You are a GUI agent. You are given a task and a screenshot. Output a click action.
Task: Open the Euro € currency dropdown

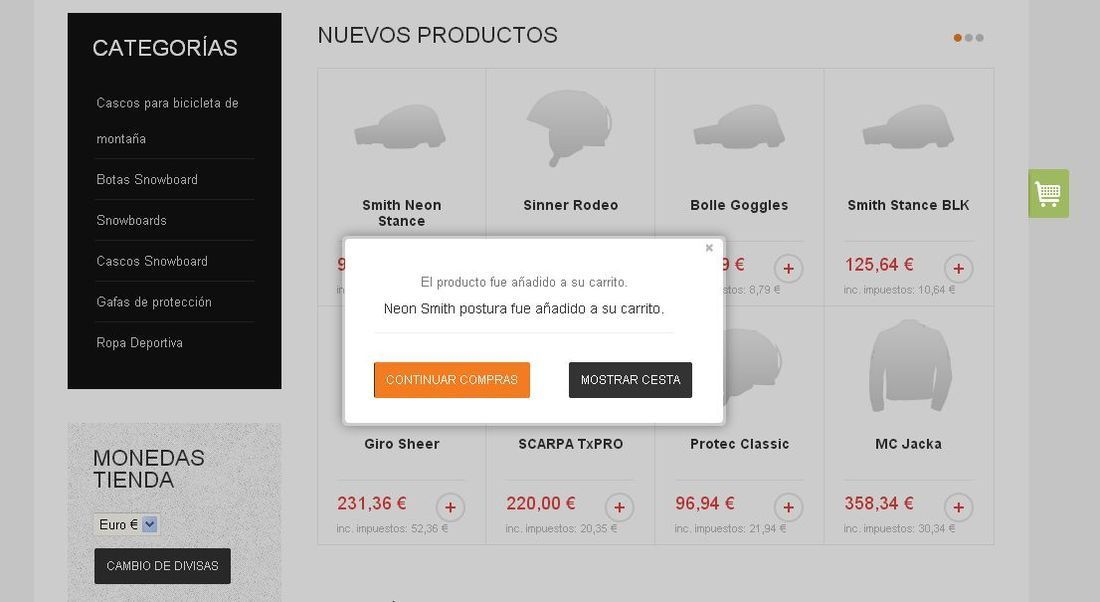126,524
